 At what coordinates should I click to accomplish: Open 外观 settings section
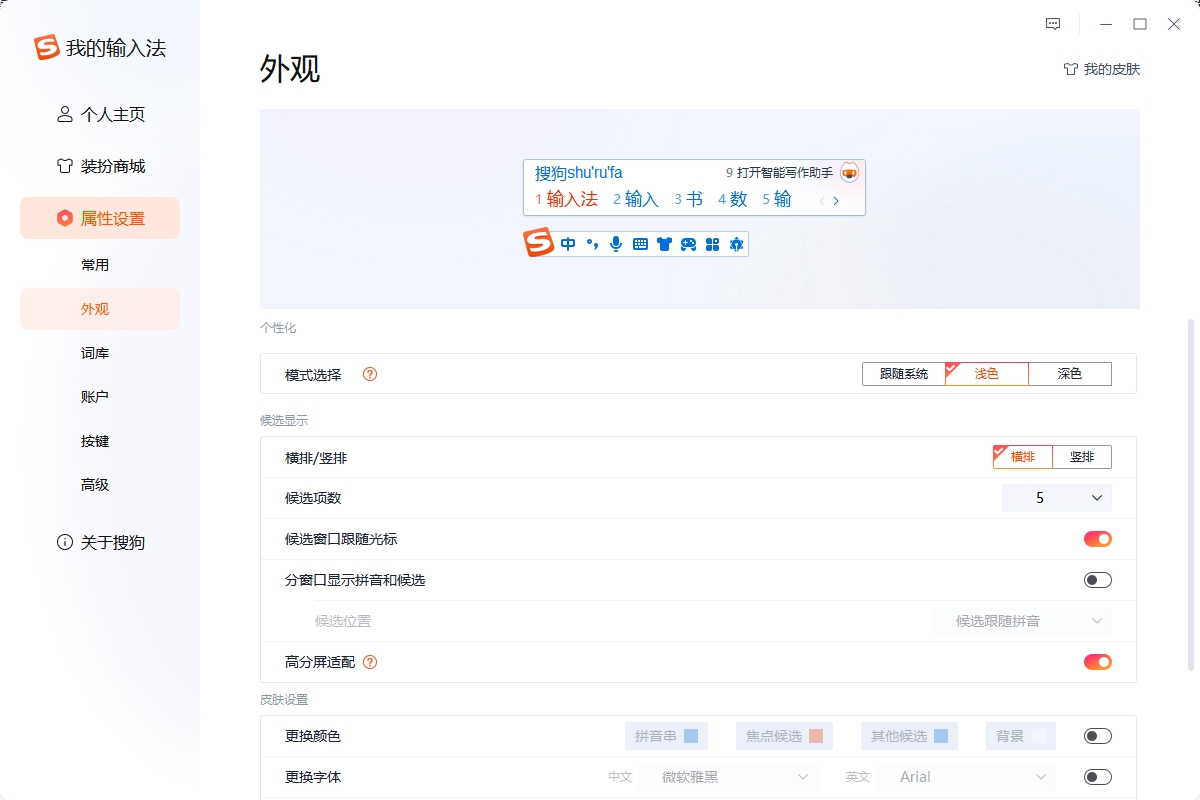click(x=100, y=309)
